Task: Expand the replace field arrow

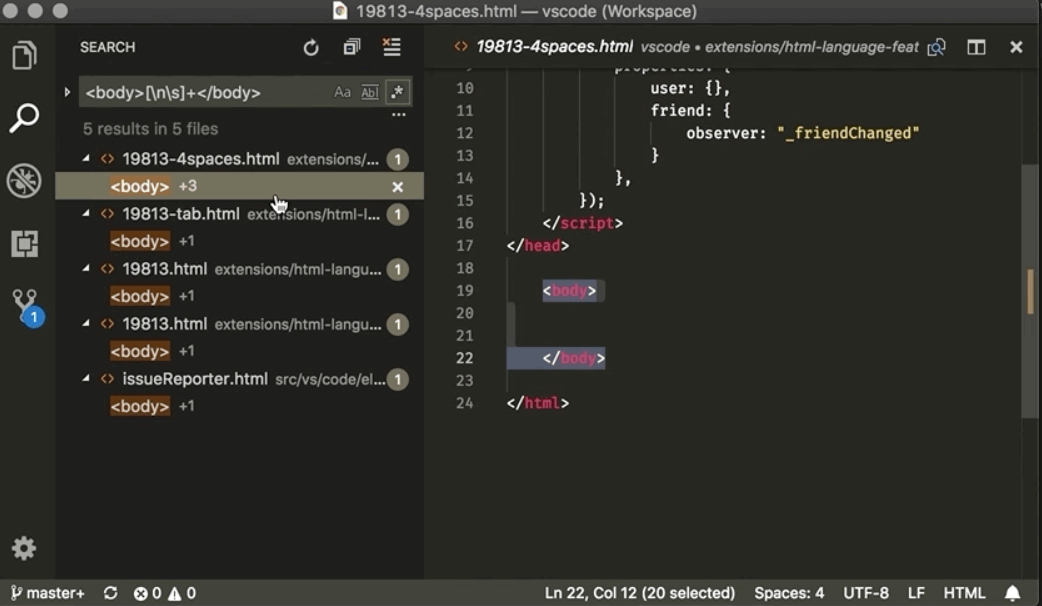Action: [x=67, y=92]
